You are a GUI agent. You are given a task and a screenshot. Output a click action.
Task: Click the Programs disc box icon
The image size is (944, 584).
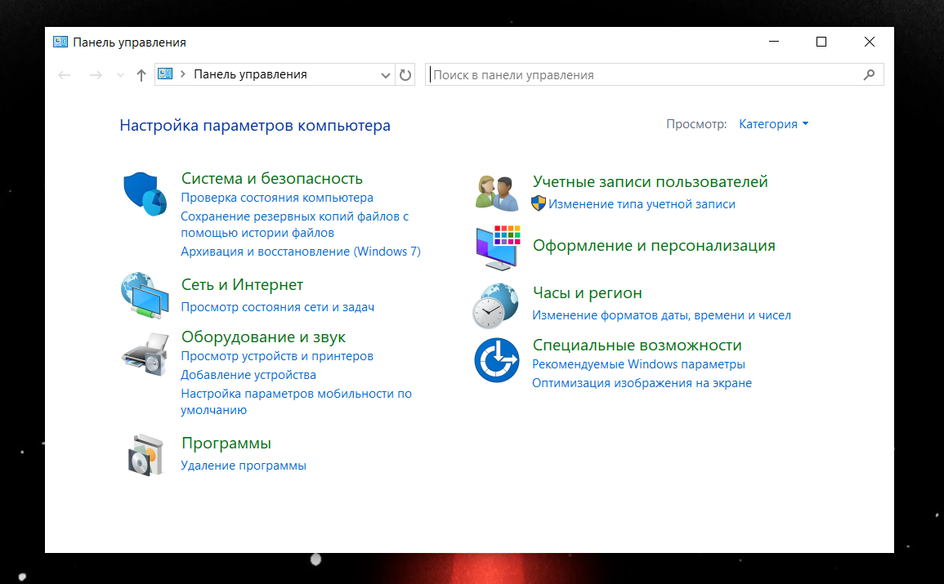[x=146, y=455]
